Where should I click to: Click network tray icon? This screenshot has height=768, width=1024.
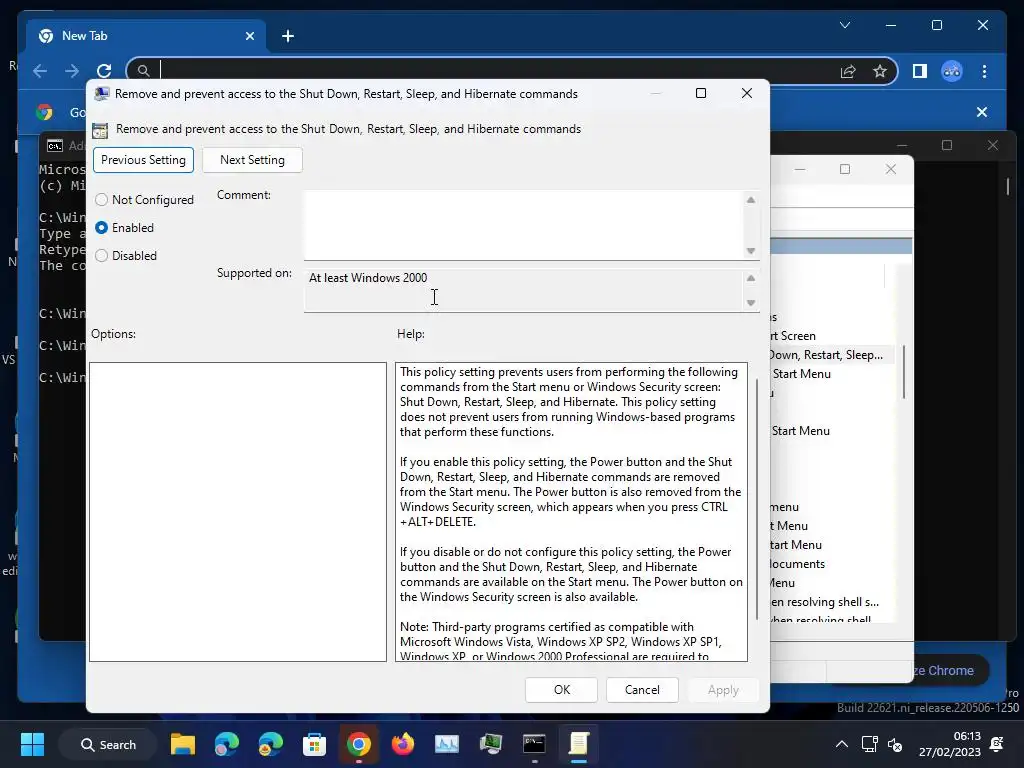click(869, 744)
